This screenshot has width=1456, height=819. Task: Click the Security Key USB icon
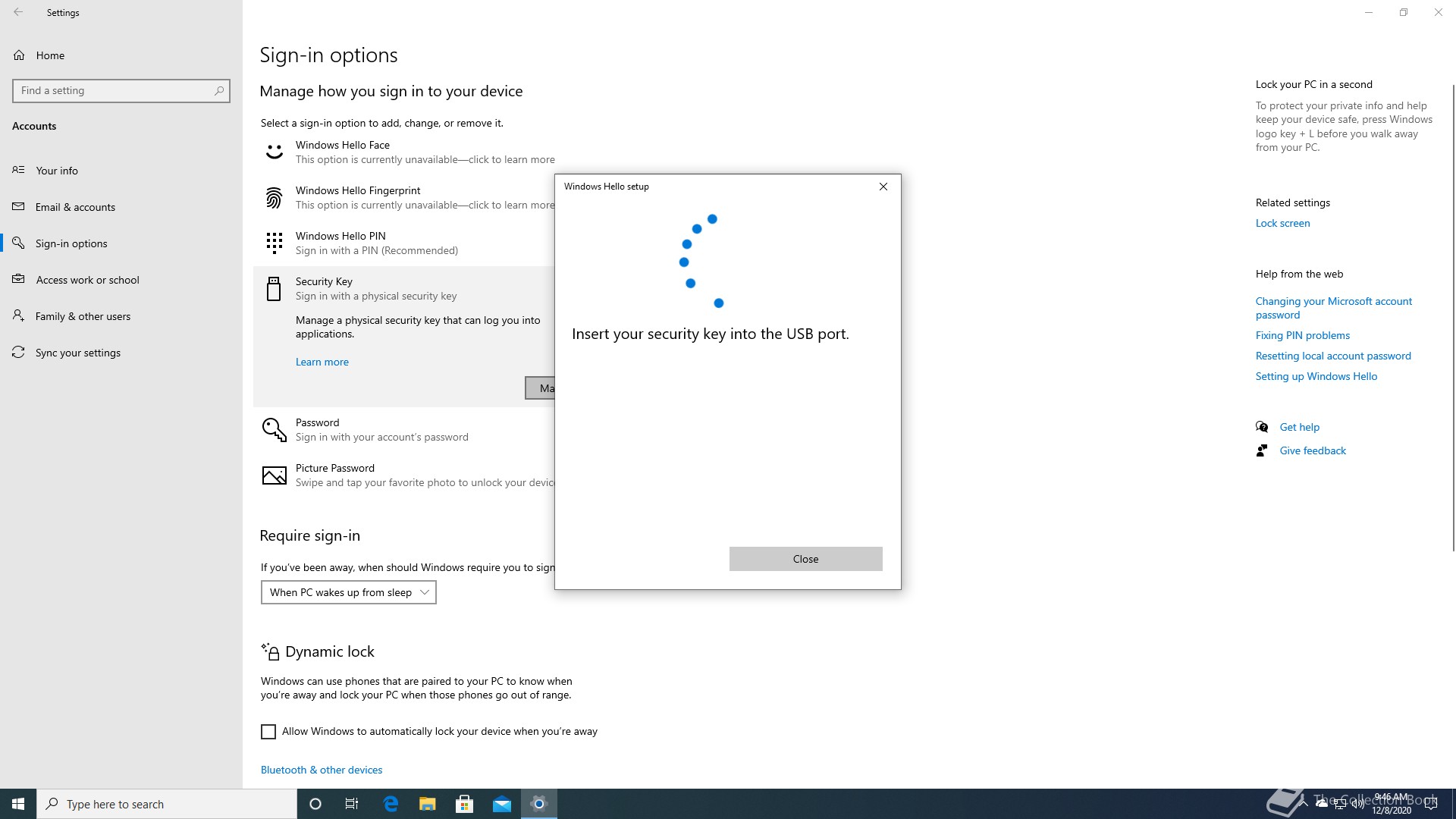(274, 289)
